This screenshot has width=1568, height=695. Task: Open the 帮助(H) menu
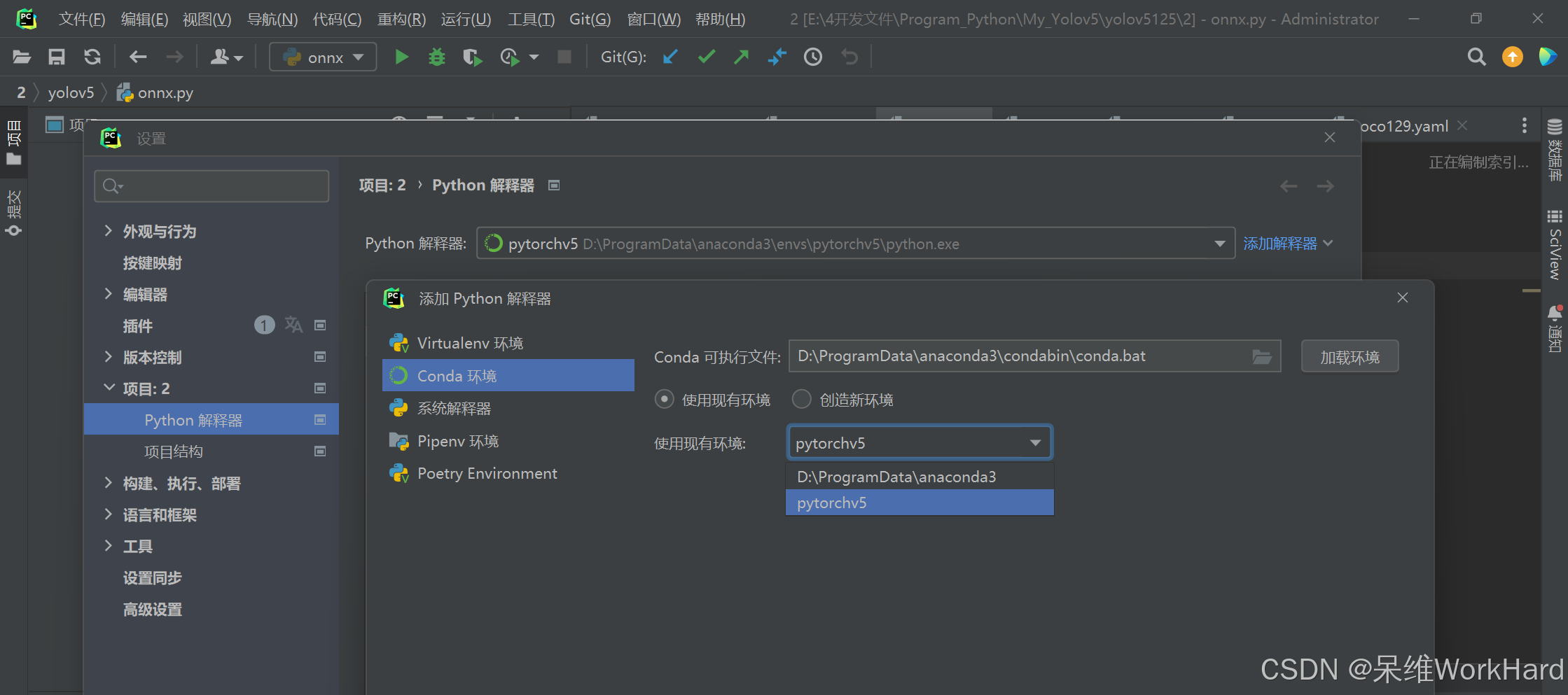pos(720,19)
